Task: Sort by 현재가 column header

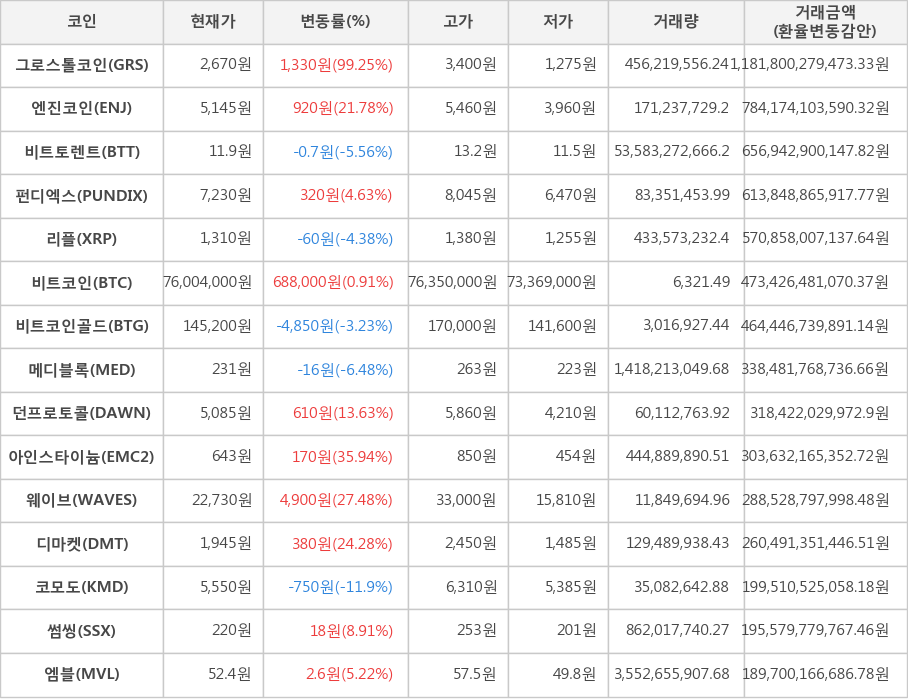Action: coord(213,21)
